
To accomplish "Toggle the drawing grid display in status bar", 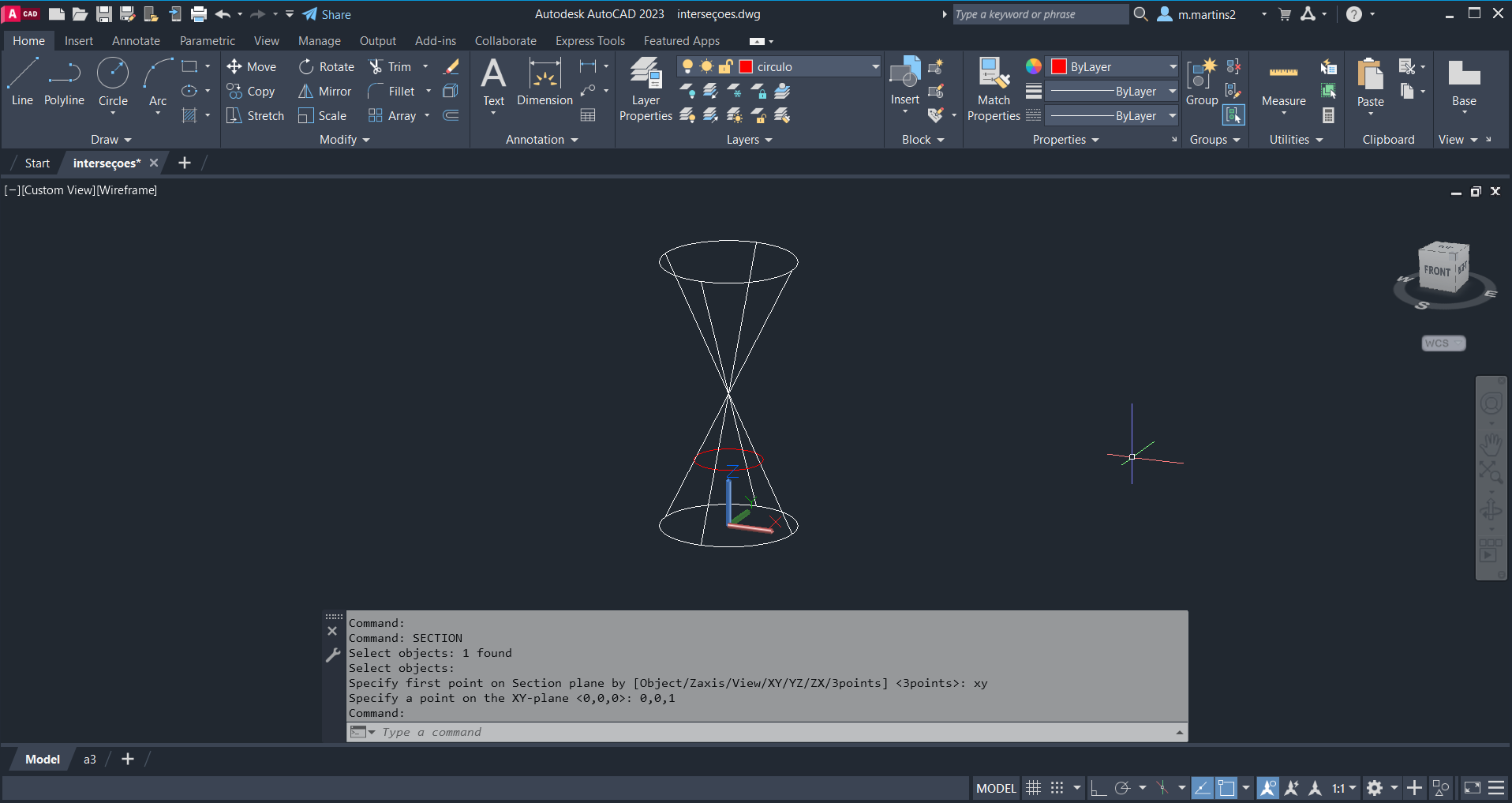I will point(1033,788).
